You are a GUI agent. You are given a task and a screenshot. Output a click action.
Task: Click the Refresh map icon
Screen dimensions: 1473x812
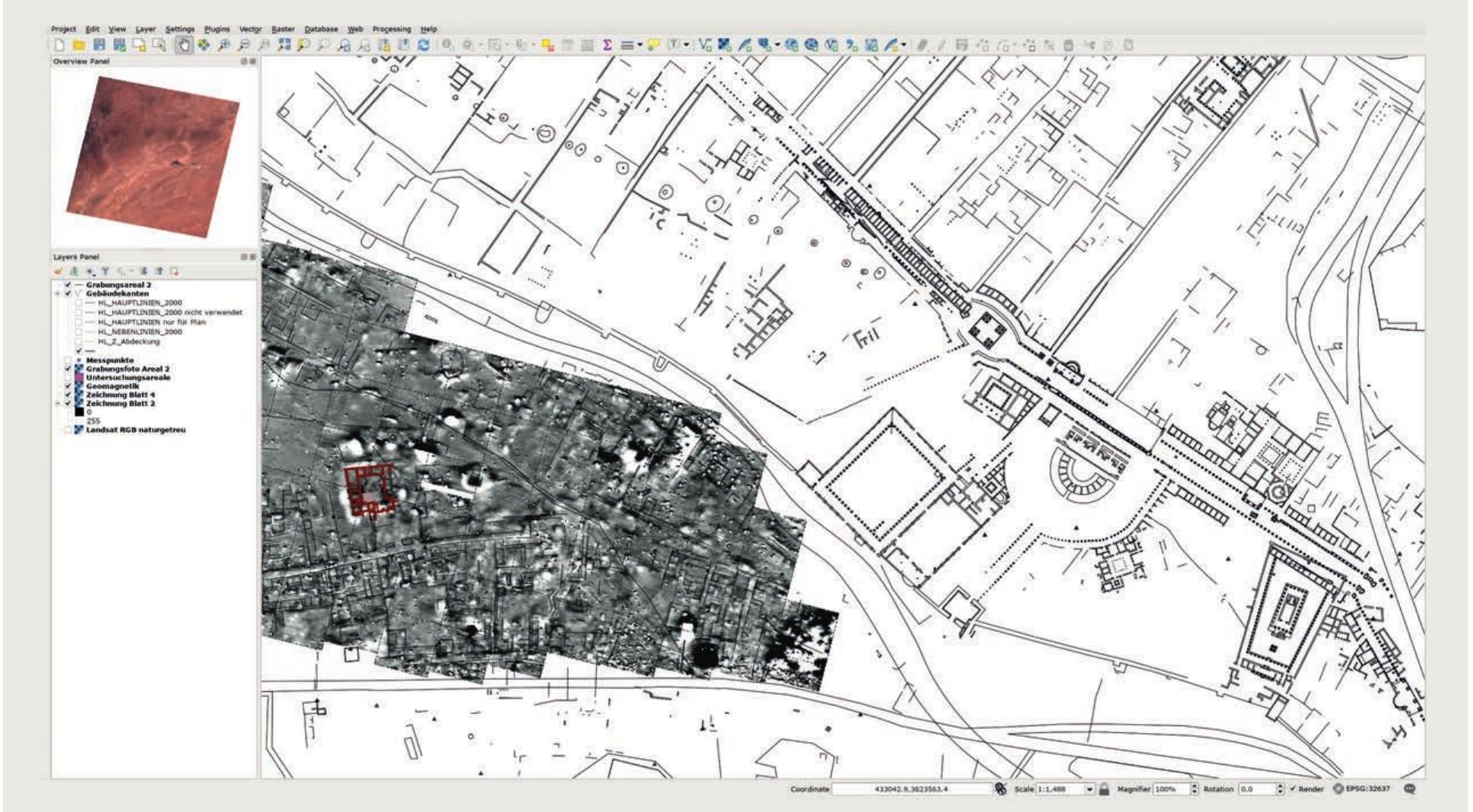coord(423,46)
